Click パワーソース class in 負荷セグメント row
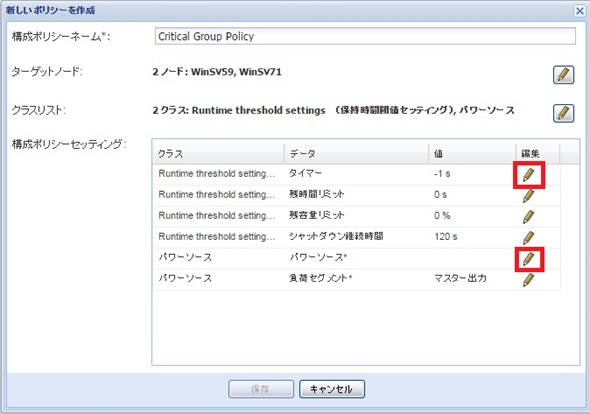The height and width of the screenshot is (414, 590). pyautogui.click(x=218, y=279)
